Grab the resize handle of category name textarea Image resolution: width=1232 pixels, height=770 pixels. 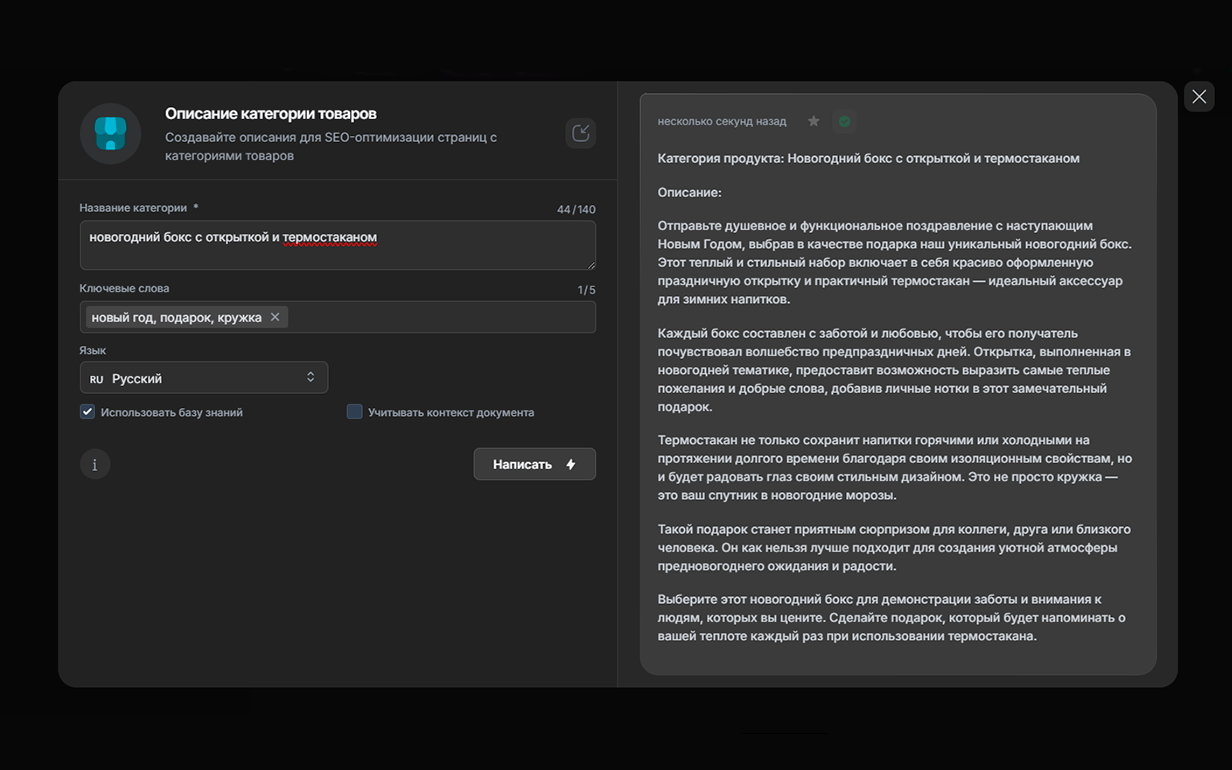click(591, 265)
